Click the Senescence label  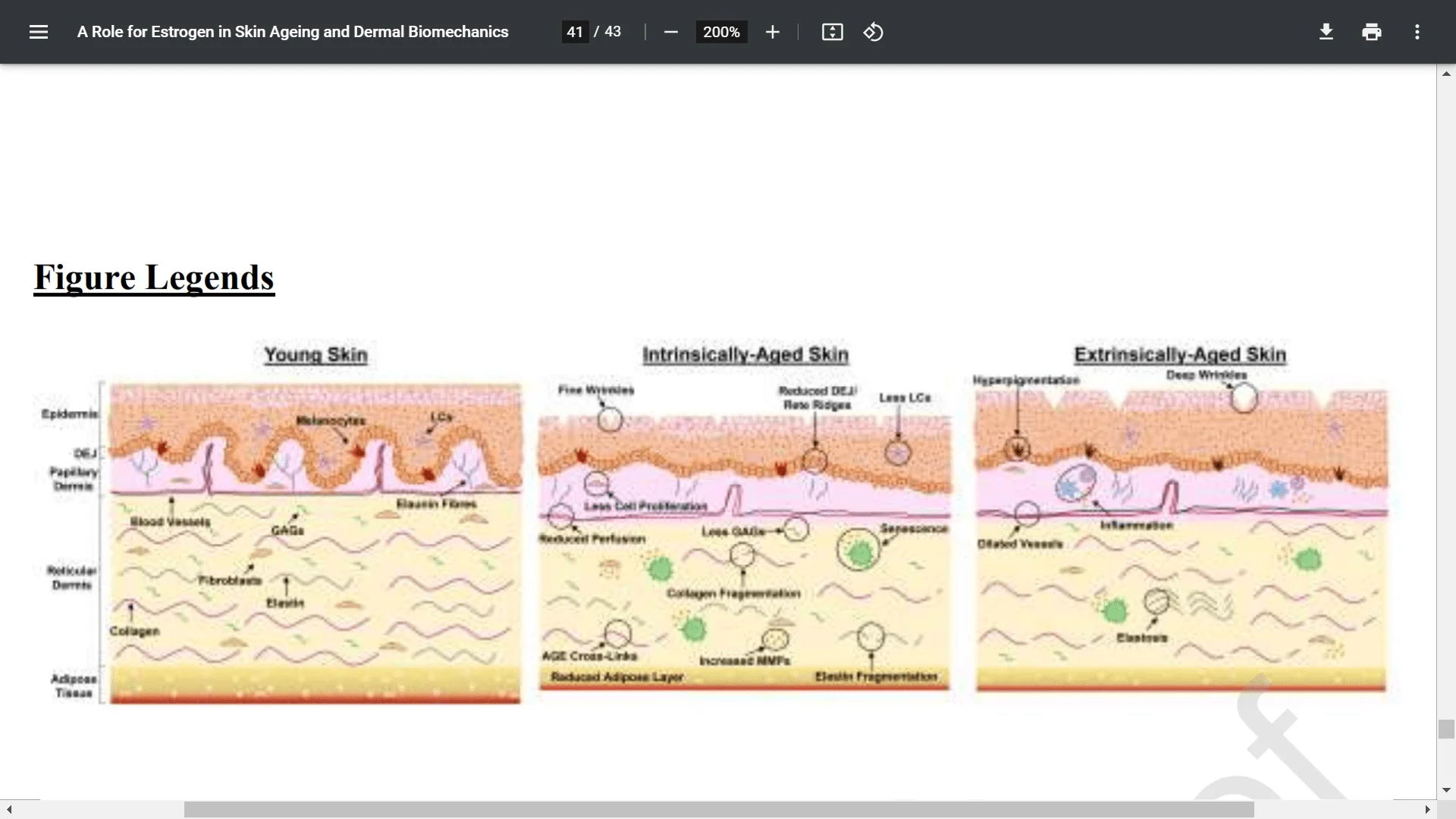914,529
